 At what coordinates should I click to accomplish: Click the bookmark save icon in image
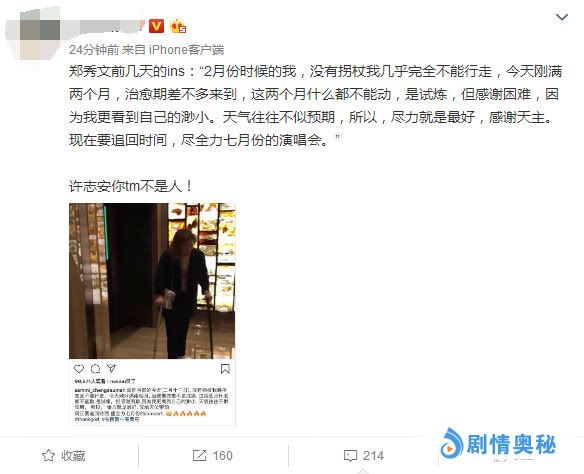(x=225, y=369)
